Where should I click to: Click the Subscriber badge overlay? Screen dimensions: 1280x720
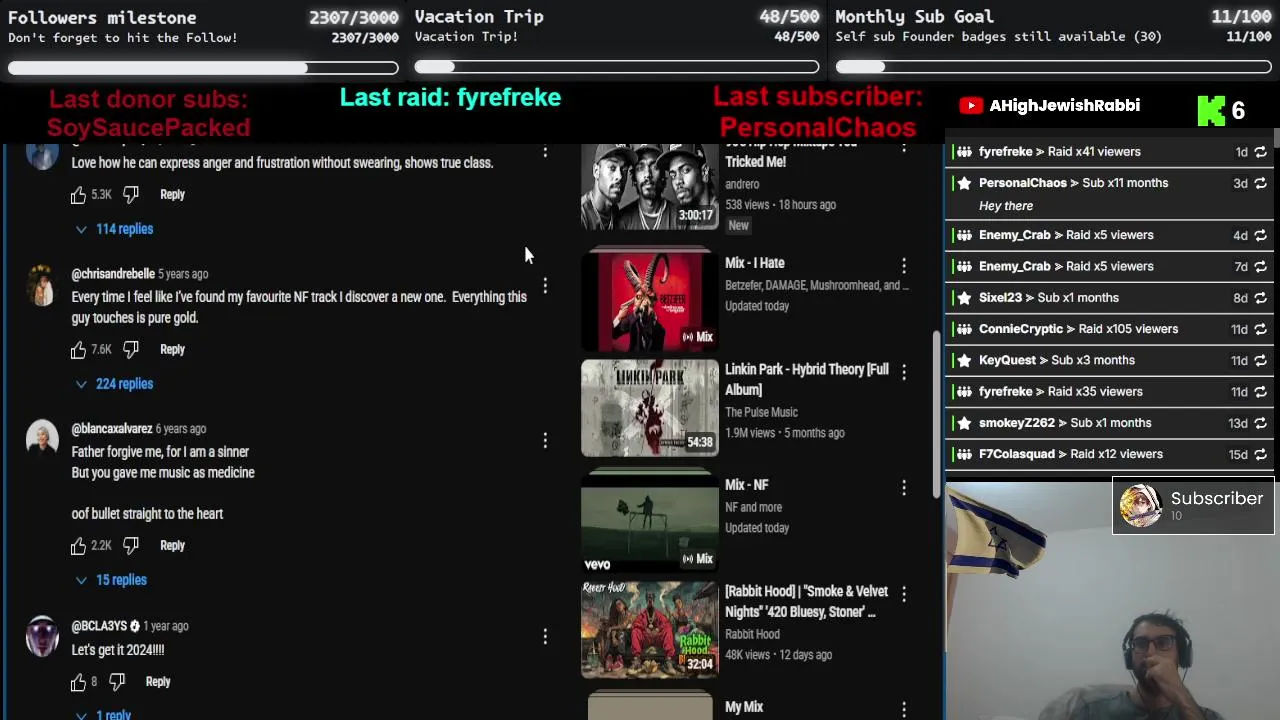[x=1193, y=506]
